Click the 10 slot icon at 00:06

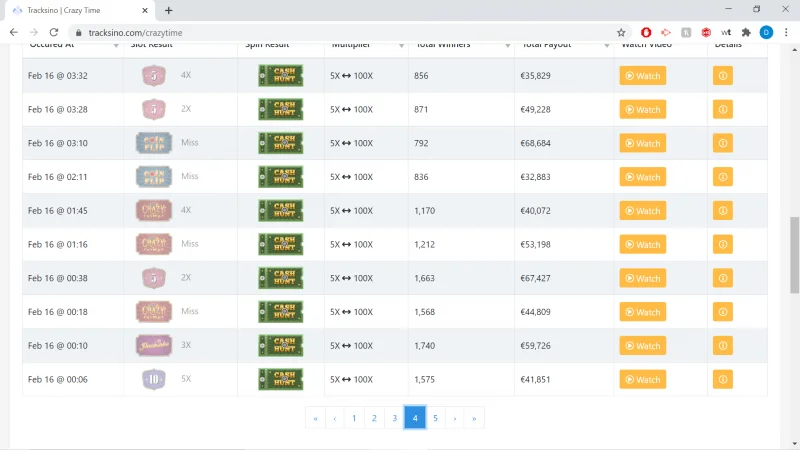click(x=154, y=379)
